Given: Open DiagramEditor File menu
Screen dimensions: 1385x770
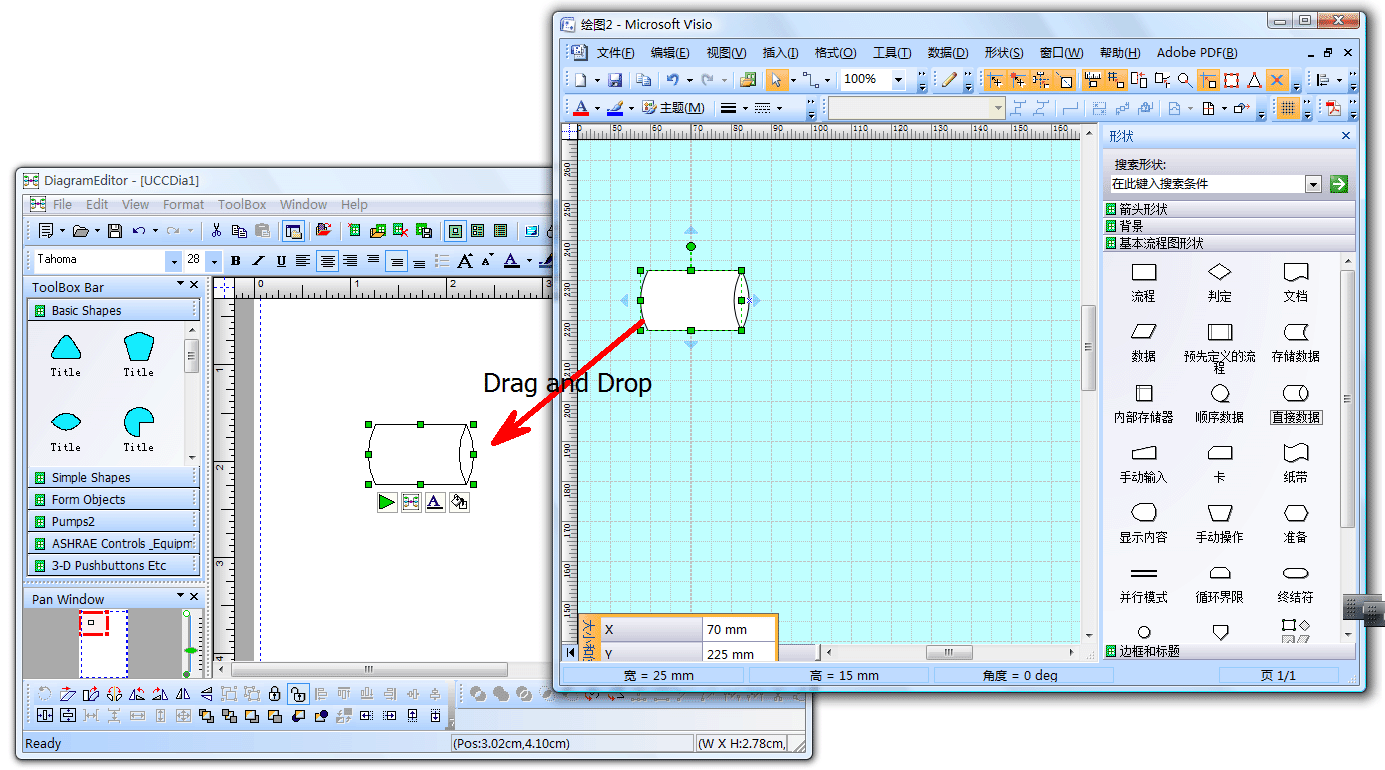Looking at the screenshot, I should (62, 204).
